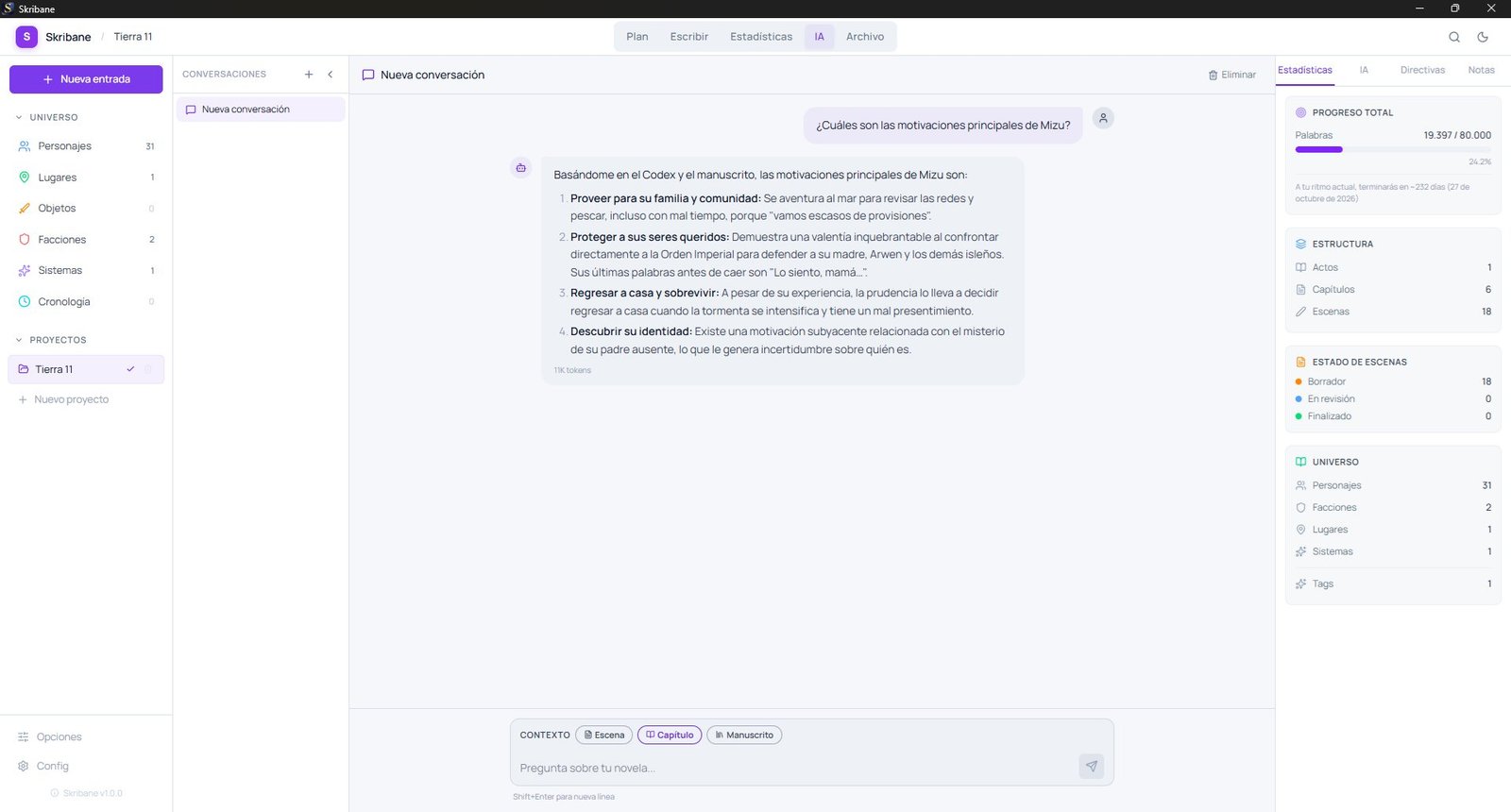Open Sistemas in the Universo sidebar
This screenshot has height=812, width=1511.
pos(86,271)
